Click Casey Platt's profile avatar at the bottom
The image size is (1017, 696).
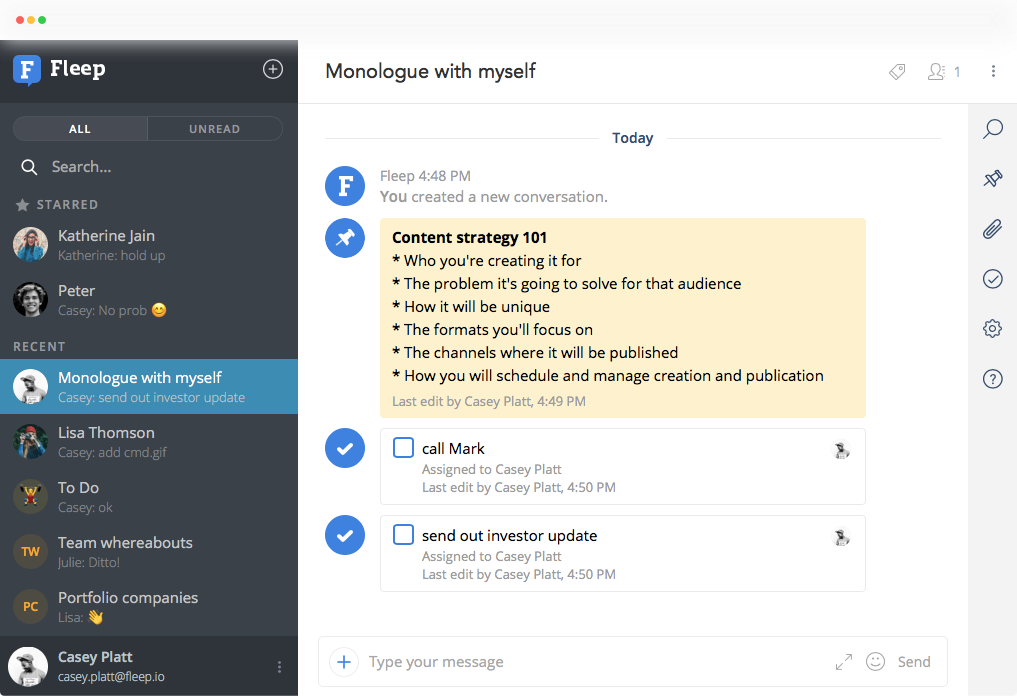pyautogui.click(x=28, y=666)
